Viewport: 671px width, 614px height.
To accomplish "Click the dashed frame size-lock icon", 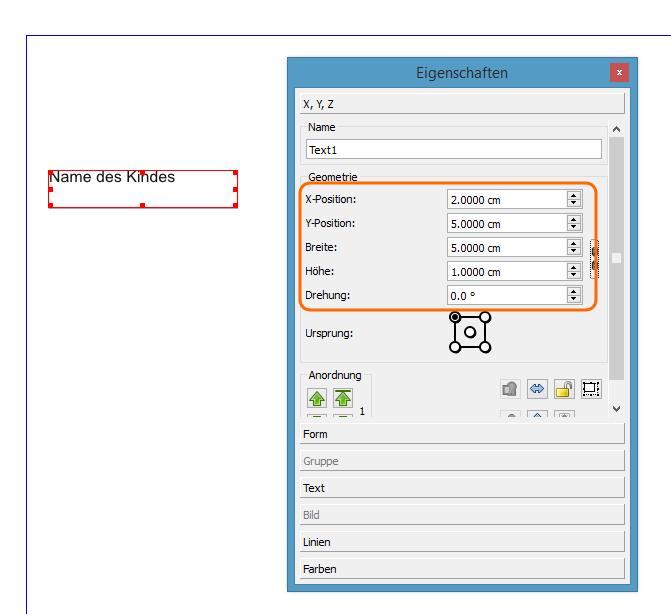I will 590,389.
